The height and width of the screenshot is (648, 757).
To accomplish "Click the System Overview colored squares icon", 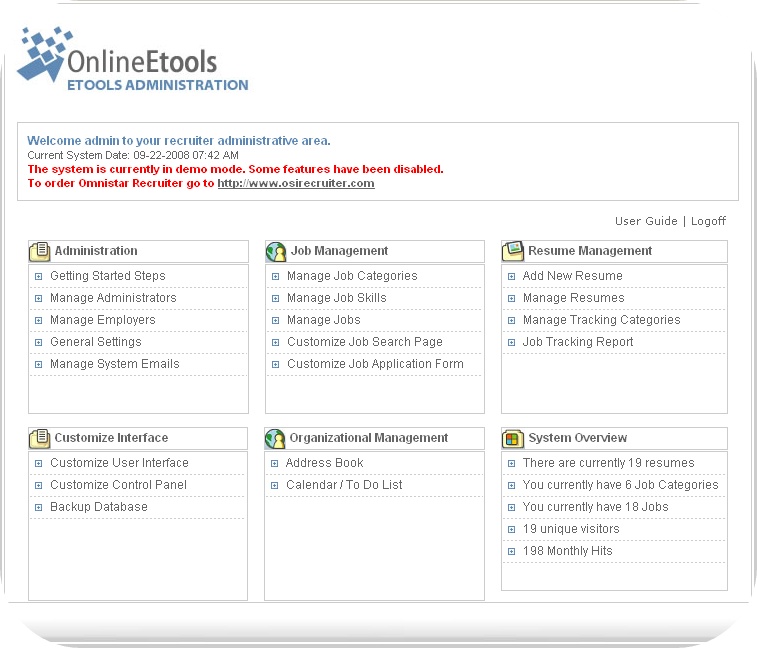I will (513, 438).
